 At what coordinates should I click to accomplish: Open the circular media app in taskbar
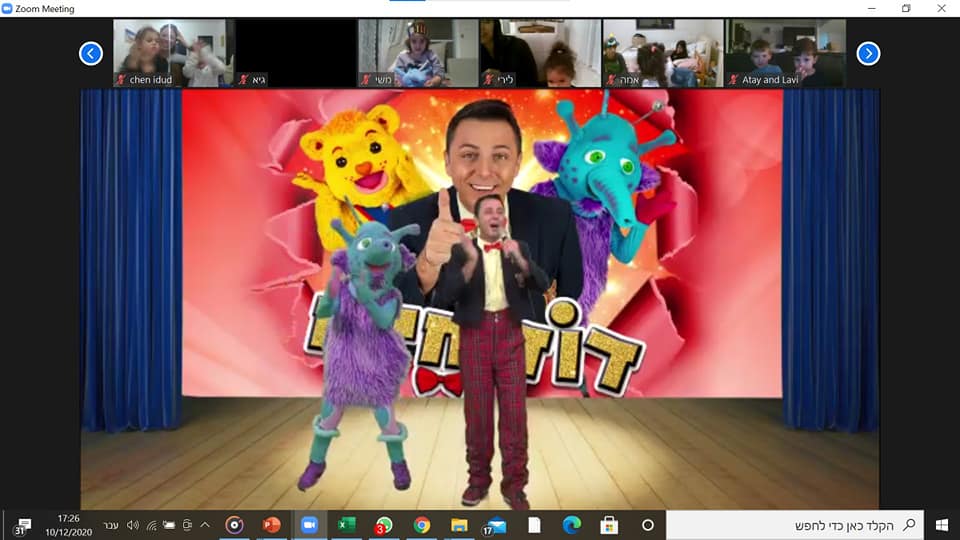tap(234, 525)
